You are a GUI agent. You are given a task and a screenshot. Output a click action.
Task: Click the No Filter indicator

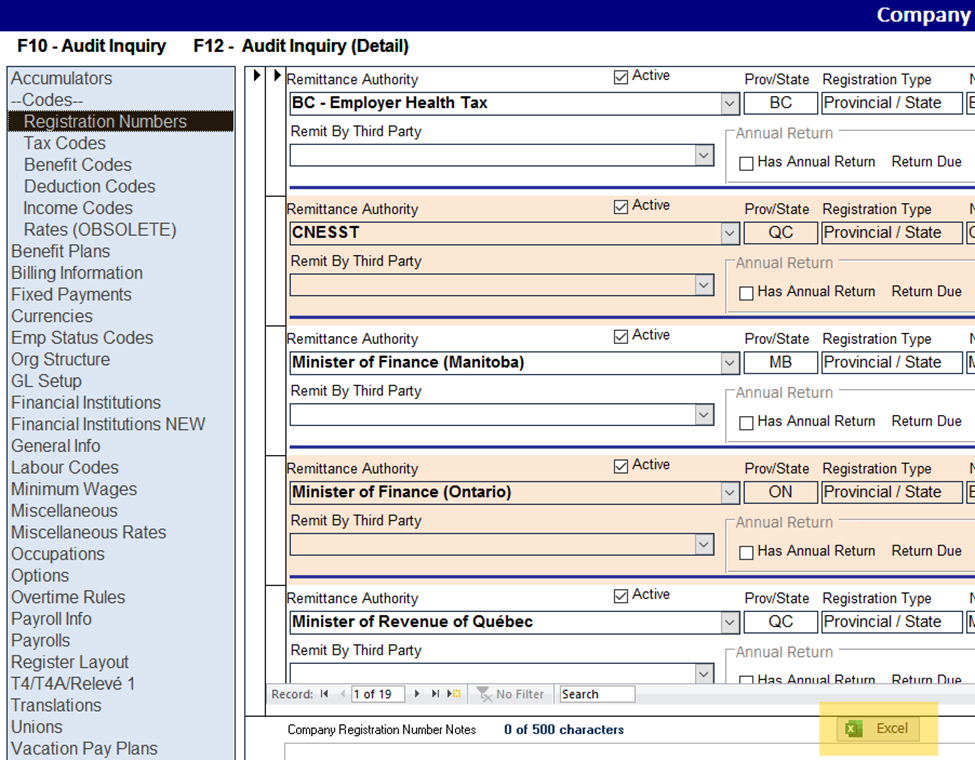coord(510,694)
